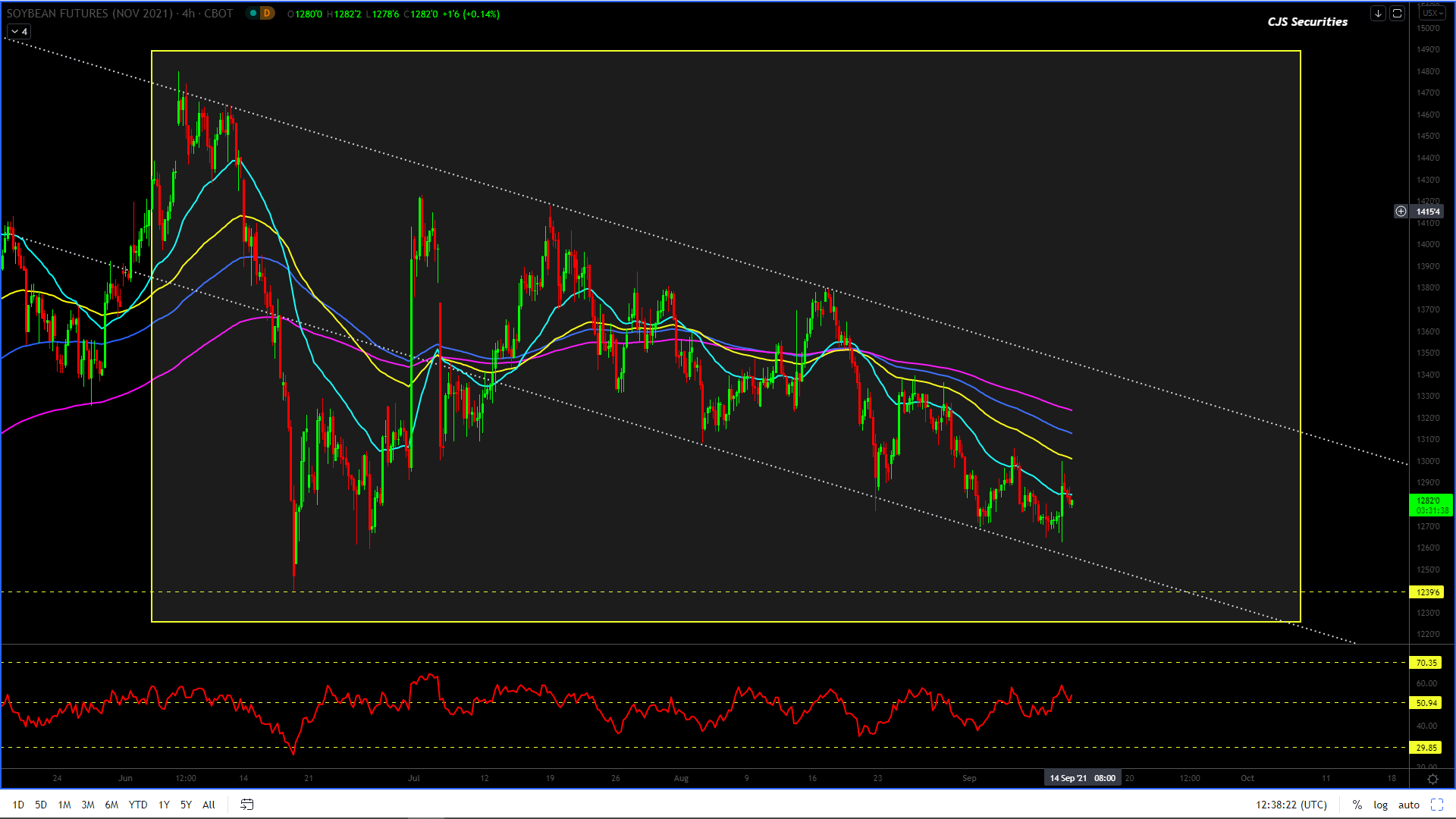1456x819 pixels.
Task: Expand the collapsed indicators legend arrow
Action: (x=15, y=32)
